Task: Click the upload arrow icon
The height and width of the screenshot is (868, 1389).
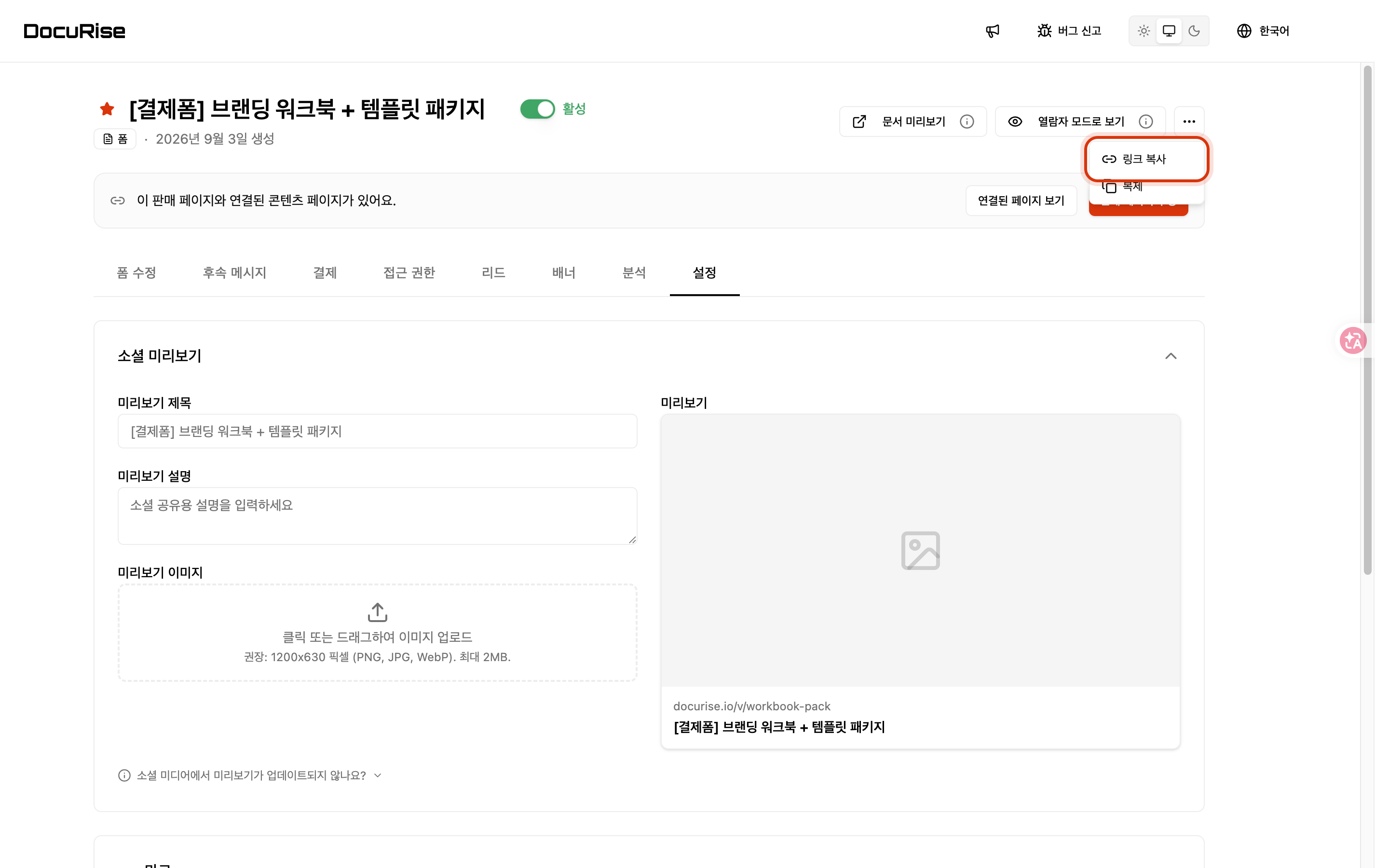Action: tap(377, 612)
